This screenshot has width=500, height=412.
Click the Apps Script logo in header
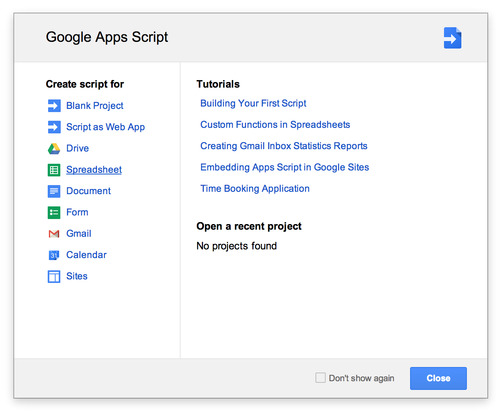452,38
